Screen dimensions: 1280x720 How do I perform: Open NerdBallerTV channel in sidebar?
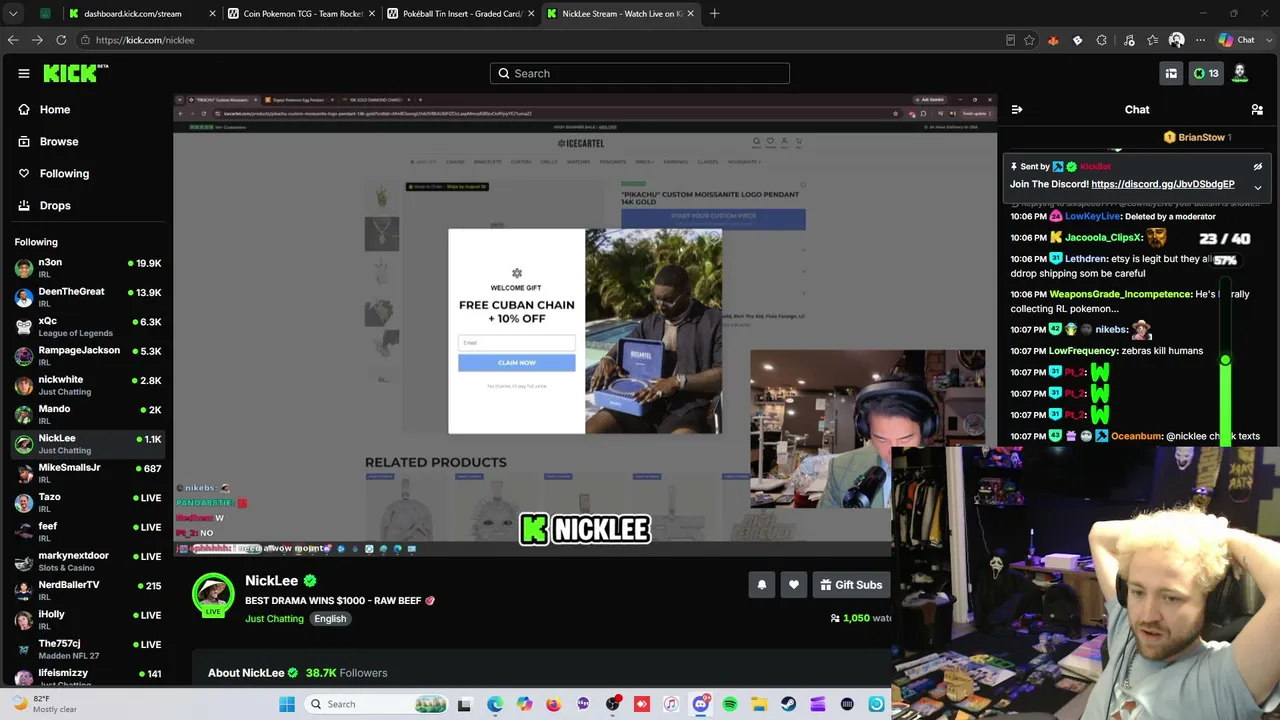88,591
